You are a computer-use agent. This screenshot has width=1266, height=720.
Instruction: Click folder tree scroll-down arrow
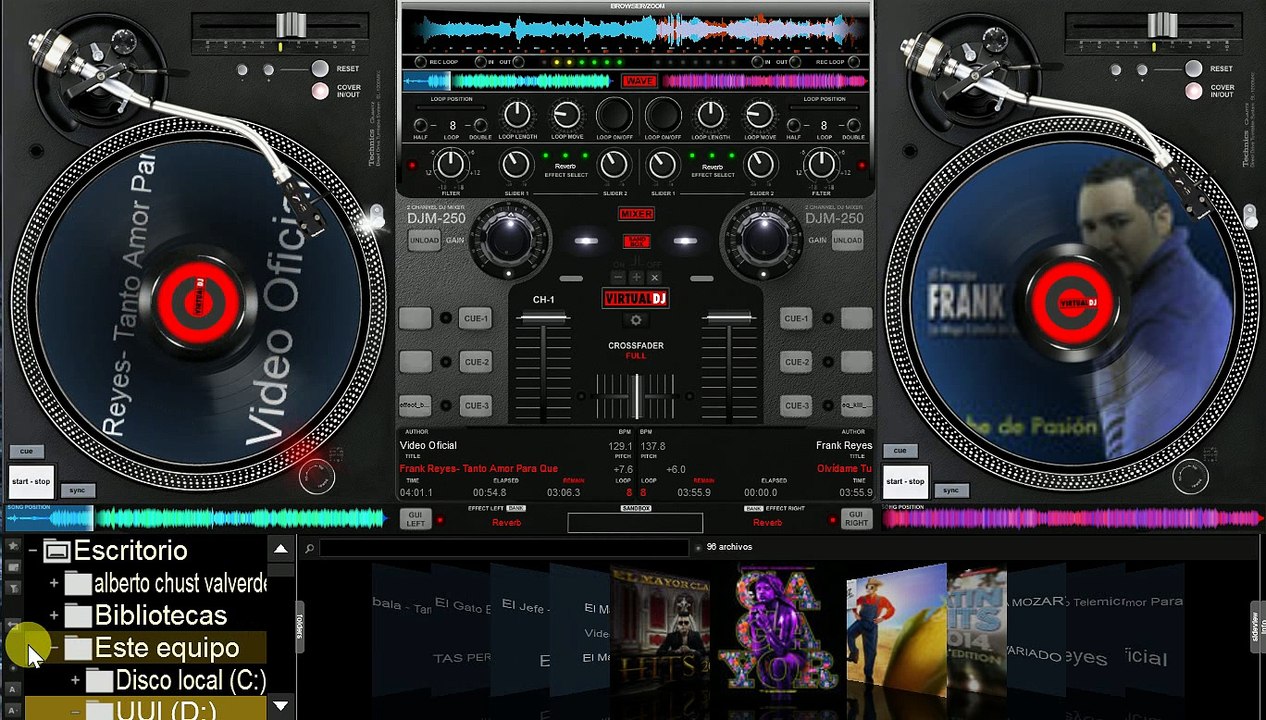pos(281,705)
